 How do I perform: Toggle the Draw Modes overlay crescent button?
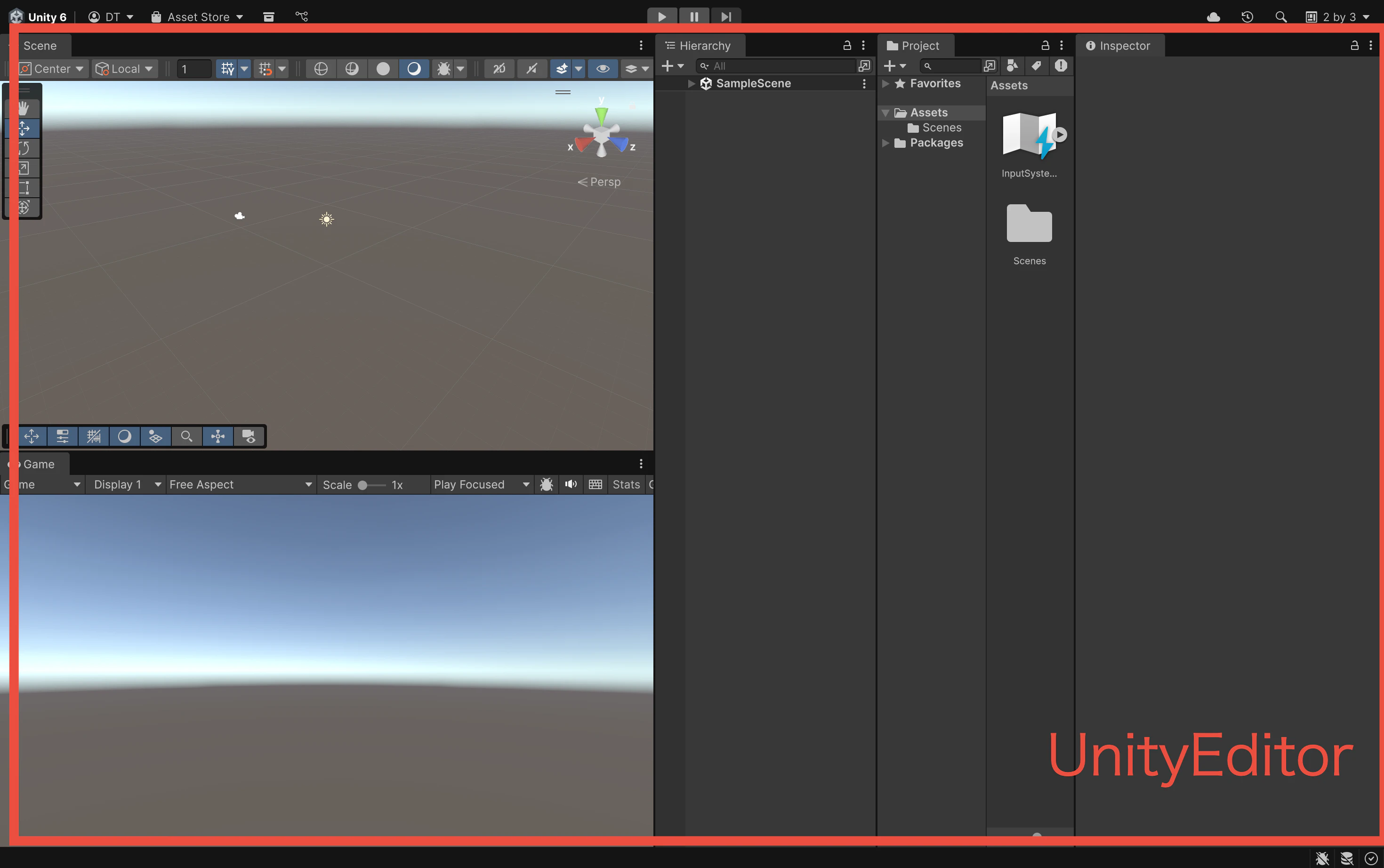pos(125,436)
